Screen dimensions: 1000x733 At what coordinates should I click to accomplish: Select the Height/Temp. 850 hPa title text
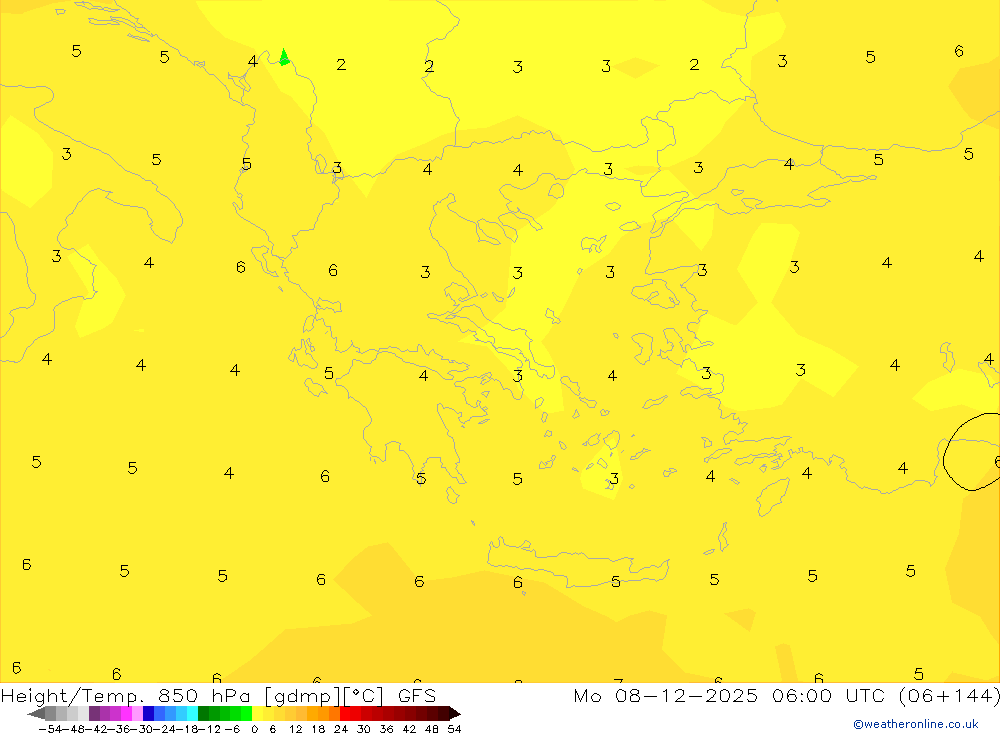tap(129, 695)
